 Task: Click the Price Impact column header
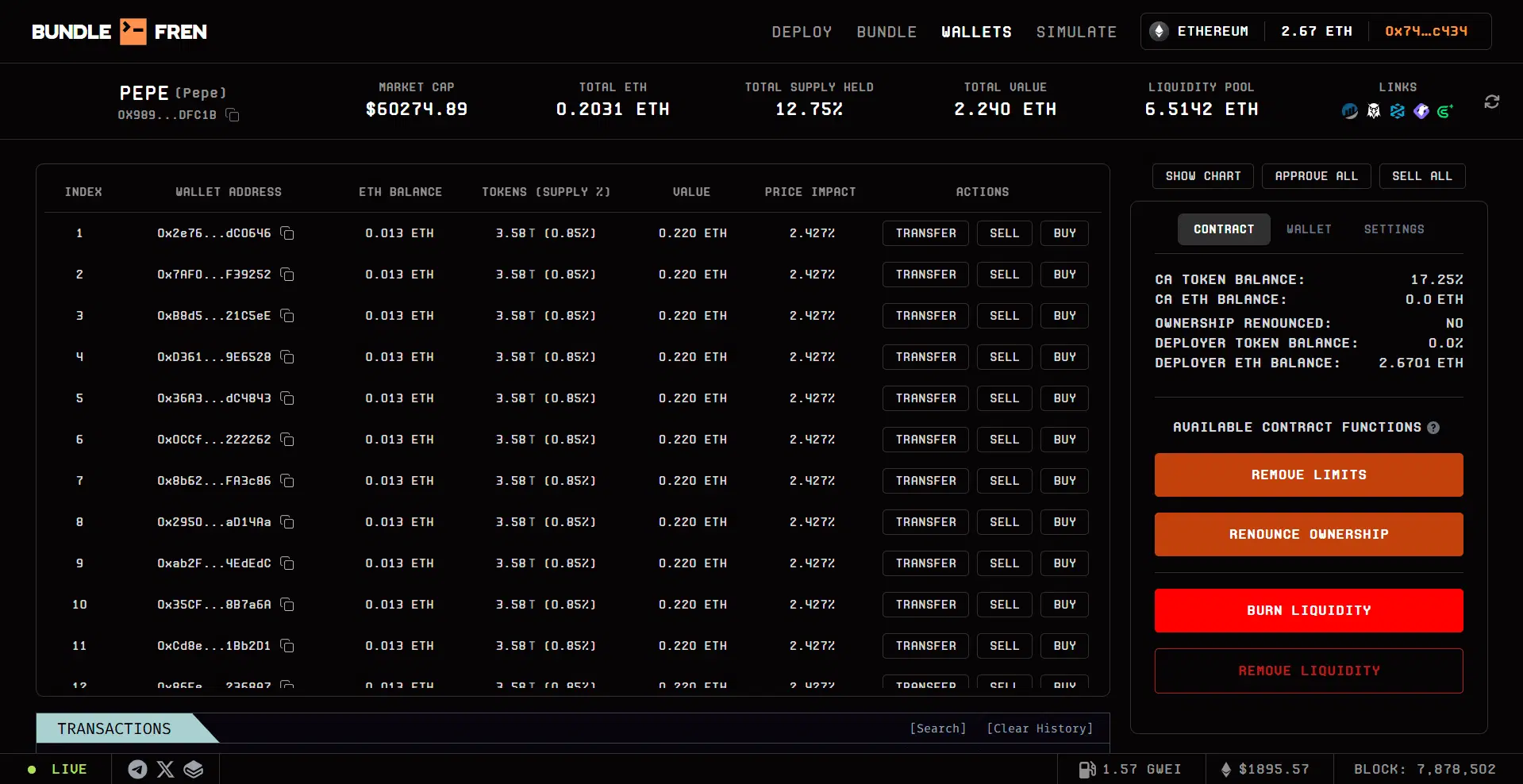810,192
